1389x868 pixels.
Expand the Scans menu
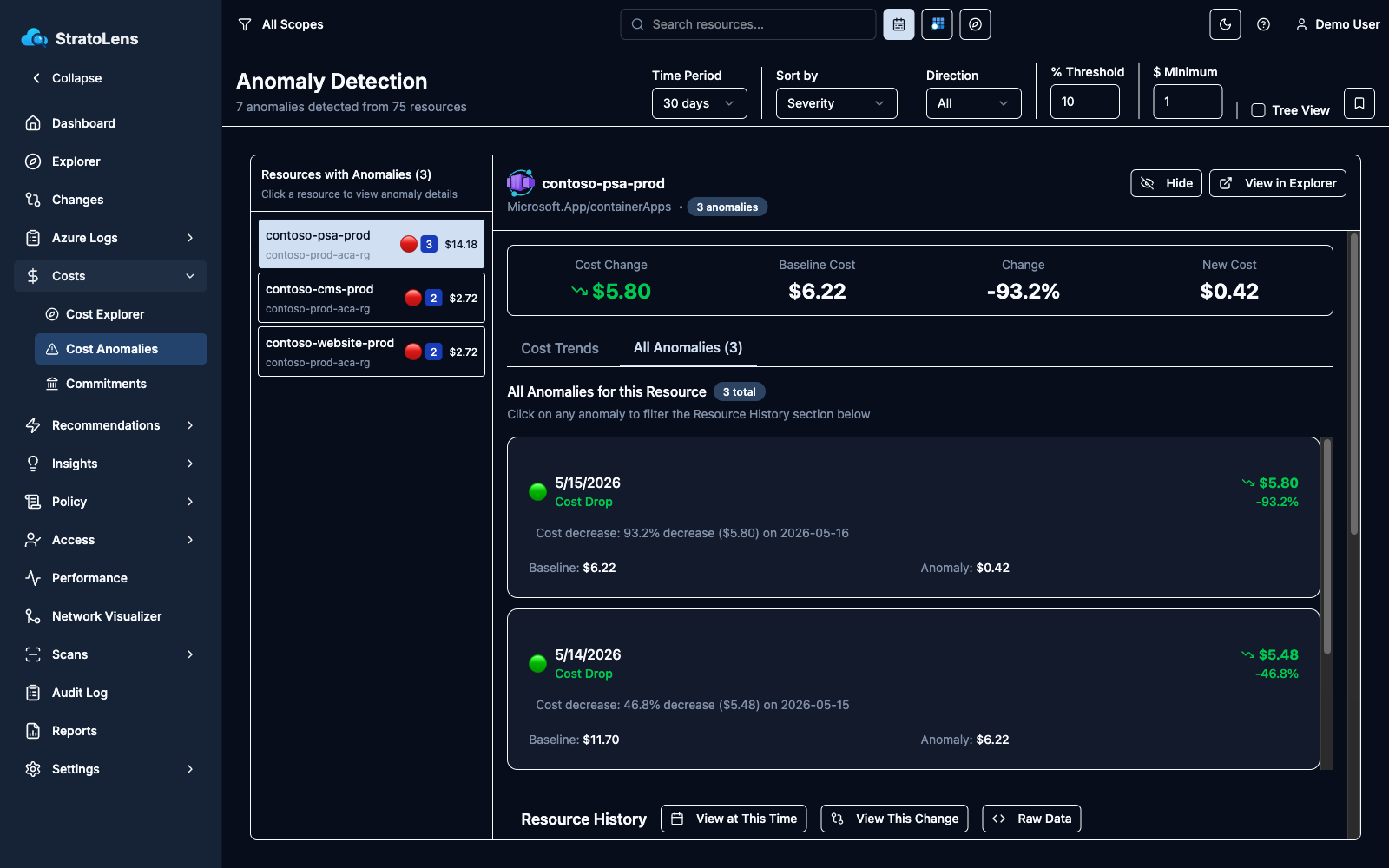(110, 654)
